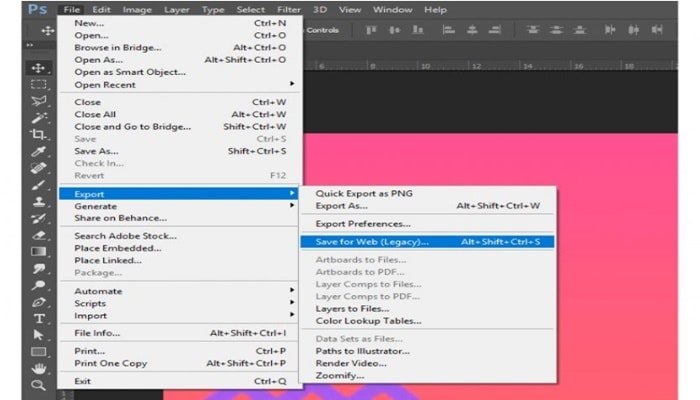
Task: Click Distribute vertical centers icon
Action: pos(556,30)
